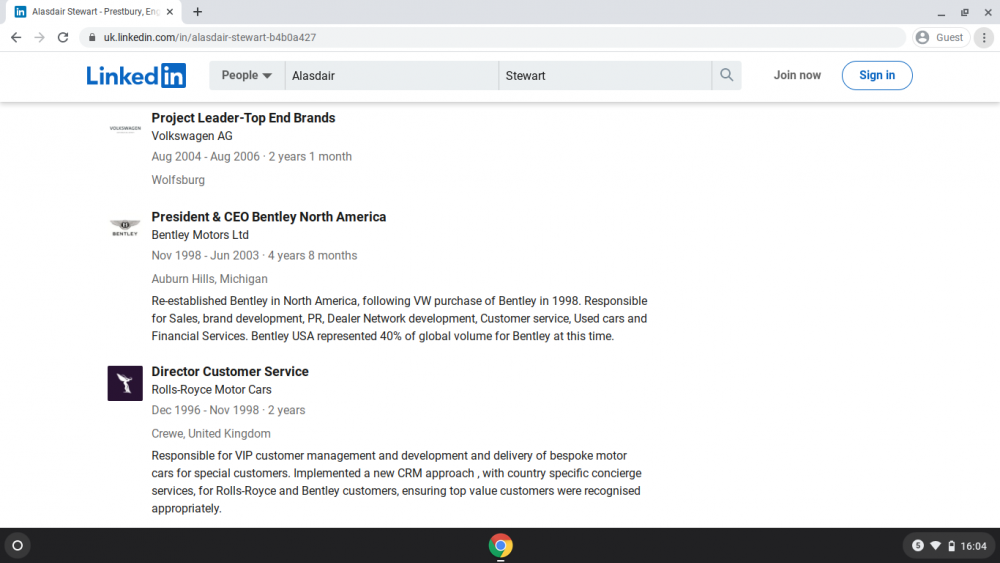
Task: Go back with the browser back arrow
Action: (16, 38)
